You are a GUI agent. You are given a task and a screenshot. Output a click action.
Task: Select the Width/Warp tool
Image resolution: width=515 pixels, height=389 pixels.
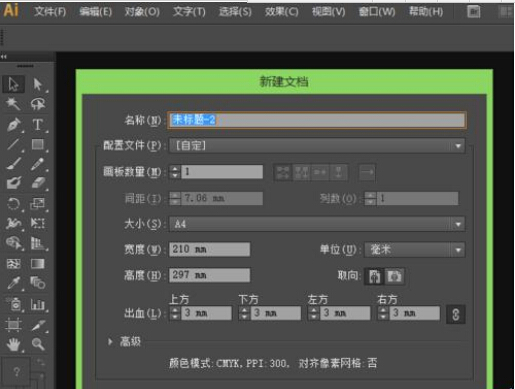[13, 223]
